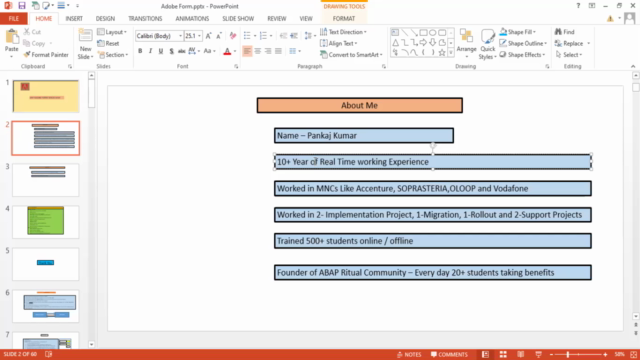The width and height of the screenshot is (640, 360).
Task: Open the Arrange menu
Action: click(x=467, y=43)
